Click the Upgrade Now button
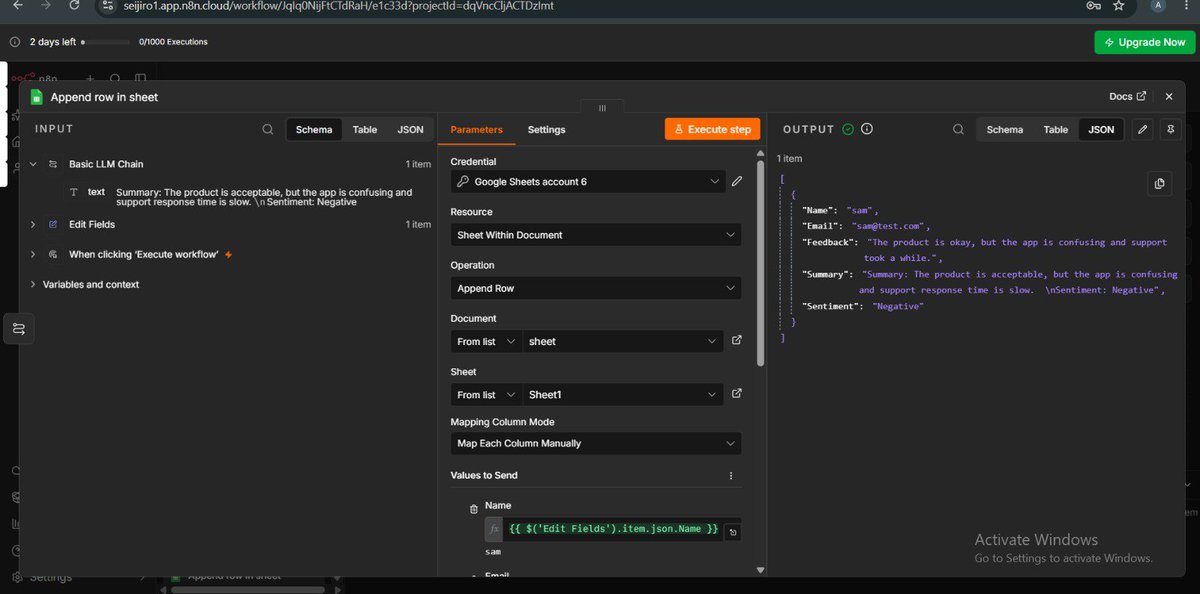 (1146, 42)
